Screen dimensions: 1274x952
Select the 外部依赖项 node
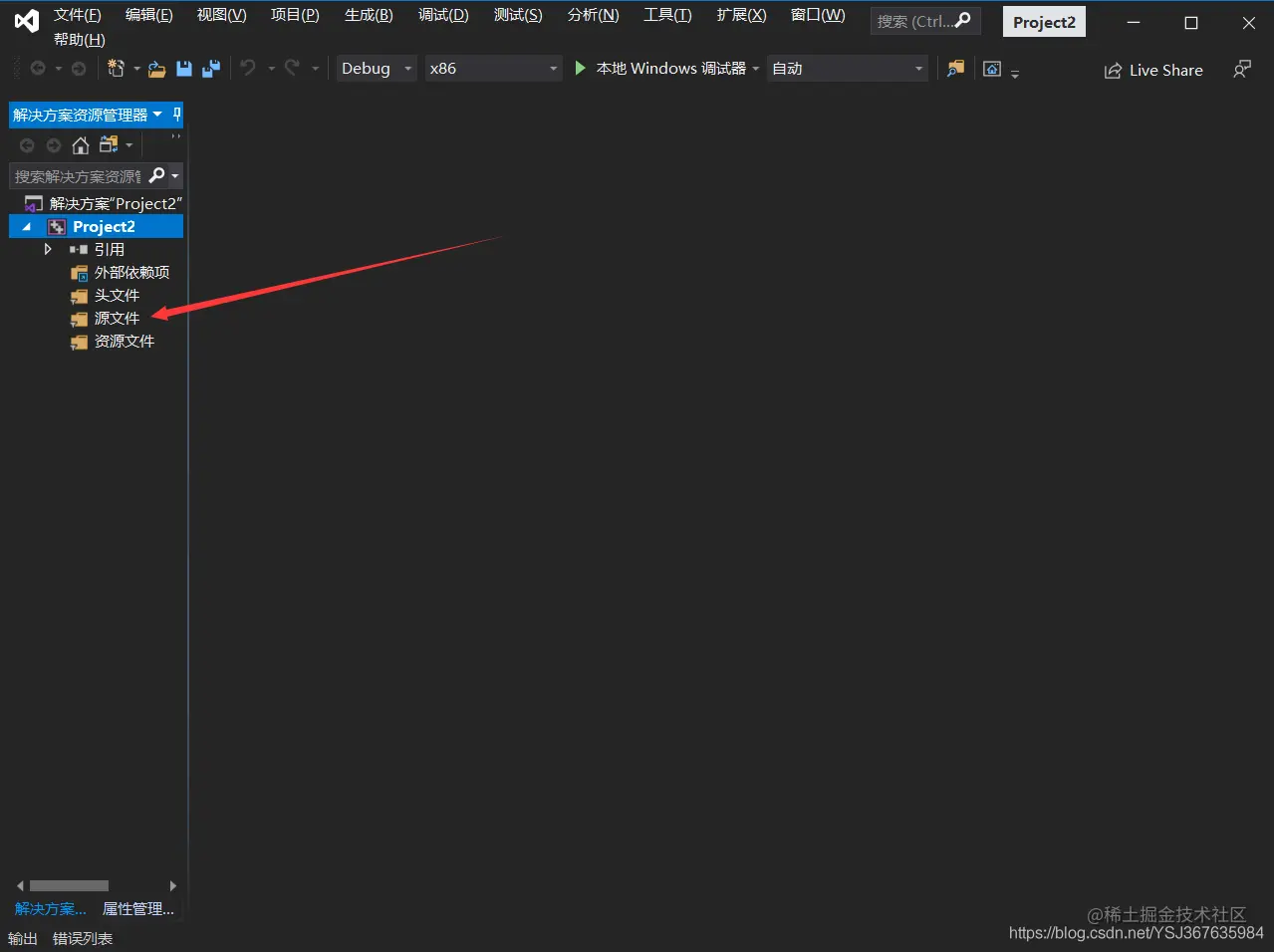click(x=131, y=272)
